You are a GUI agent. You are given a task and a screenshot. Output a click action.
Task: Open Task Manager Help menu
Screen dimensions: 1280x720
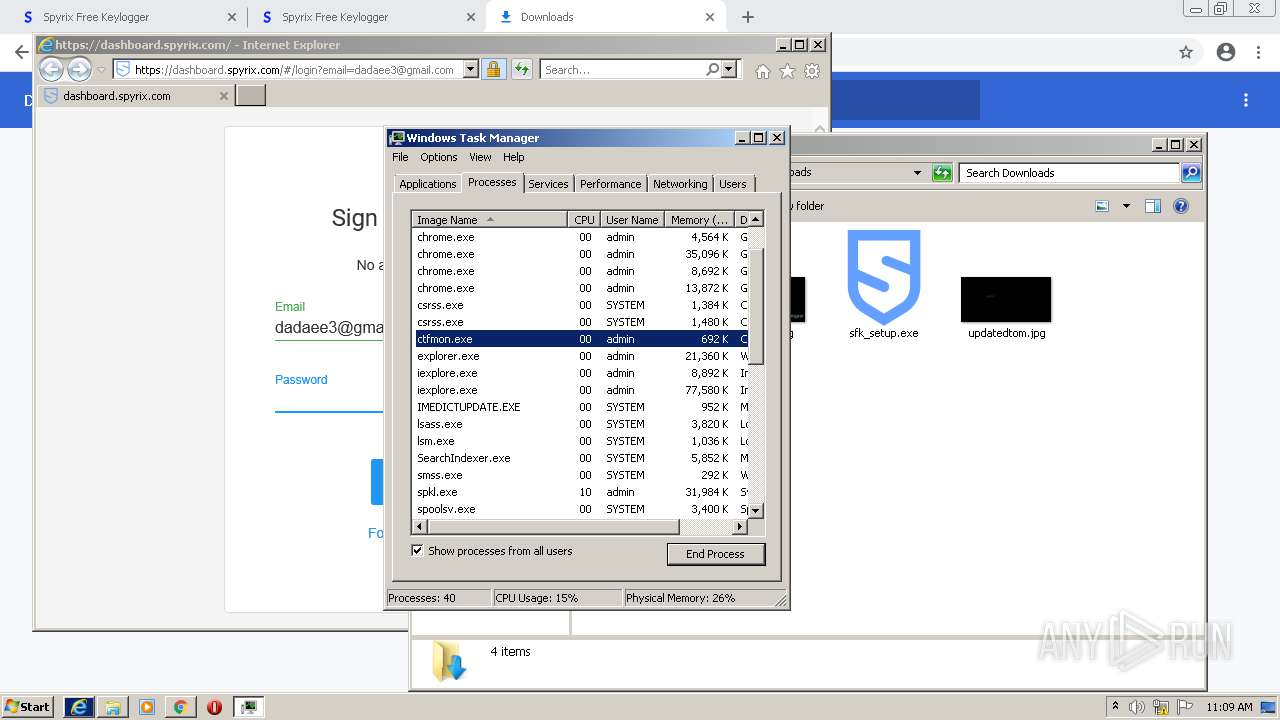tap(513, 157)
